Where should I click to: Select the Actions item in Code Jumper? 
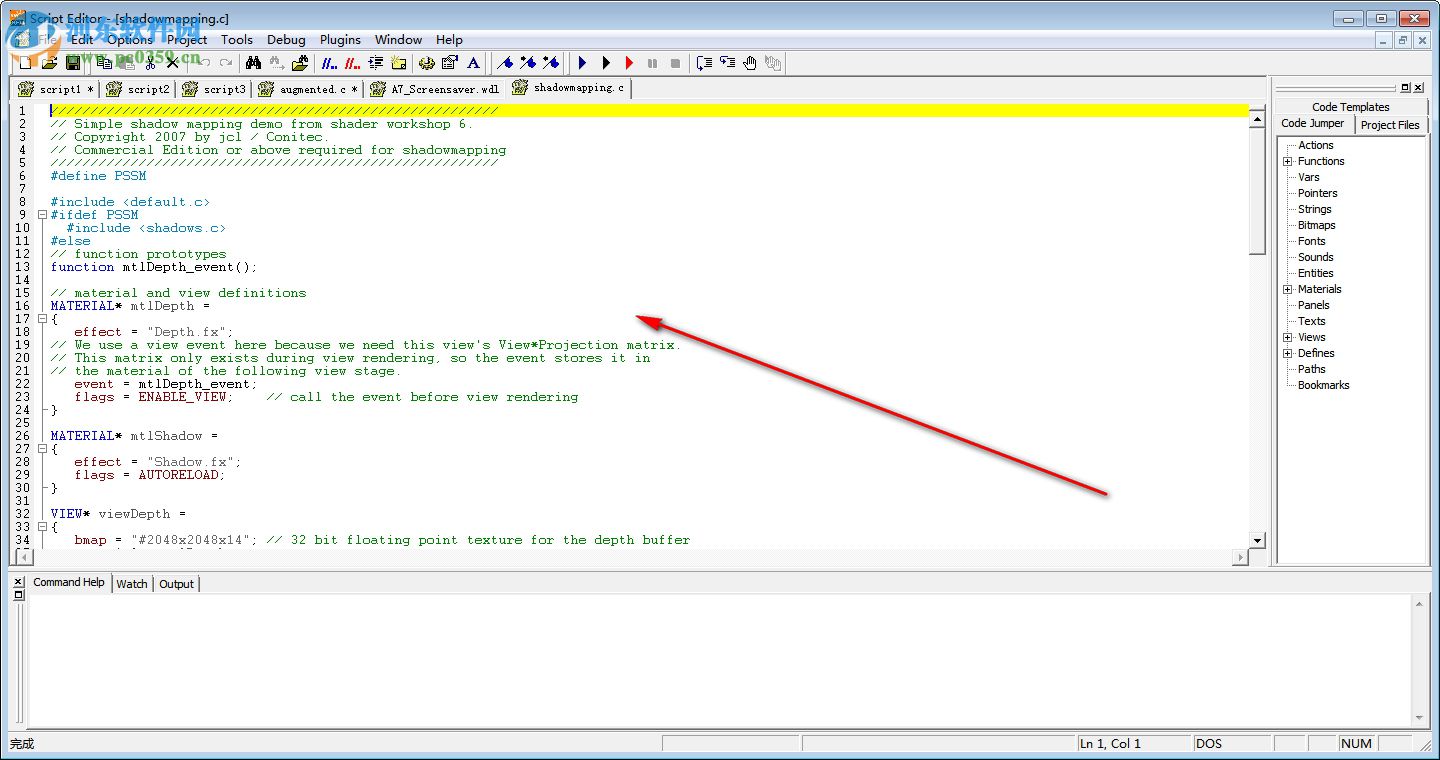1315,145
